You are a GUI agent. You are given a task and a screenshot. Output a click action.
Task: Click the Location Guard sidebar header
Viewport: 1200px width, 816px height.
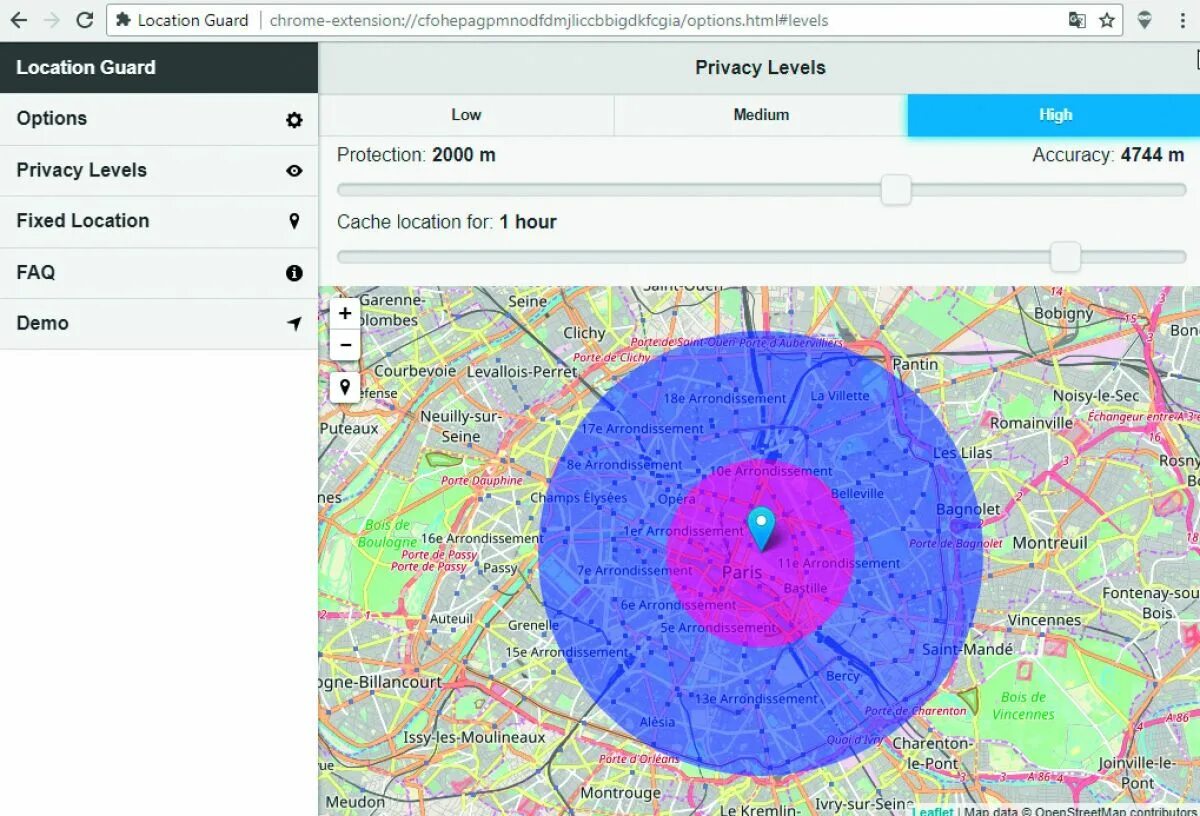(159, 67)
